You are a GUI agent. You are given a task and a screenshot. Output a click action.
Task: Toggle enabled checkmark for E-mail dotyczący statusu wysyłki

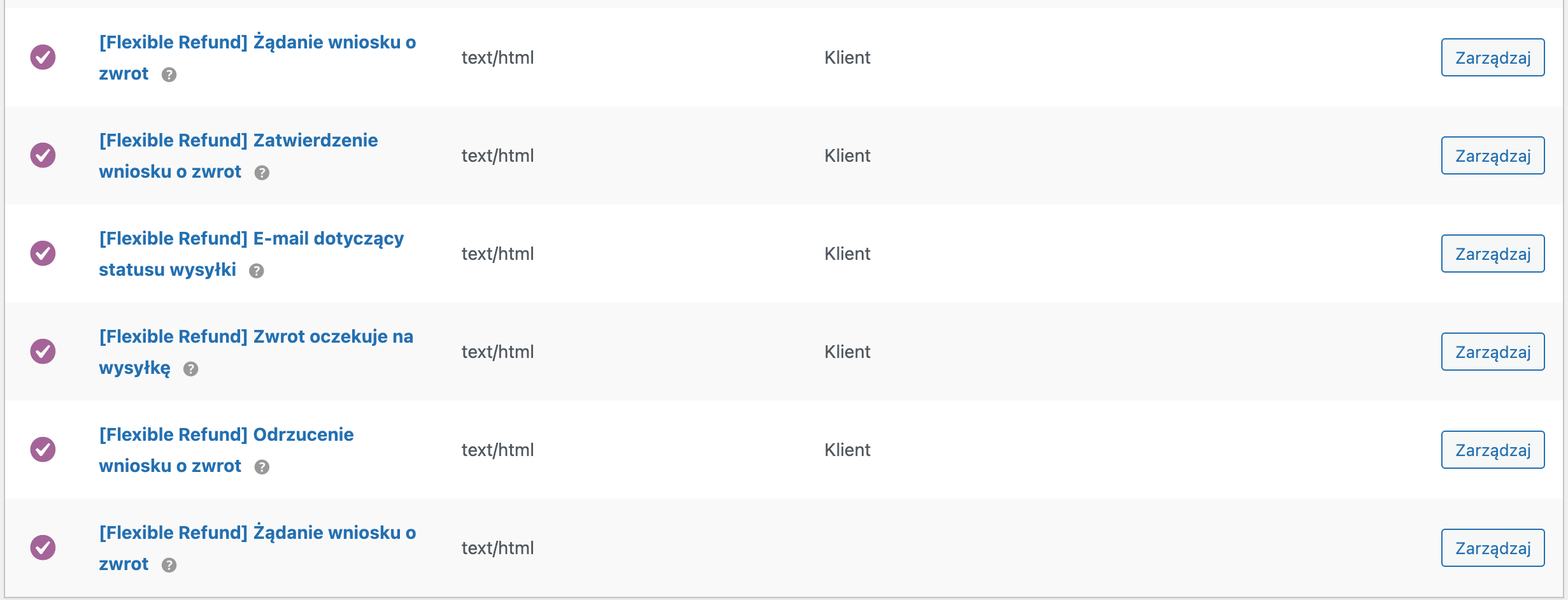pos(43,254)
